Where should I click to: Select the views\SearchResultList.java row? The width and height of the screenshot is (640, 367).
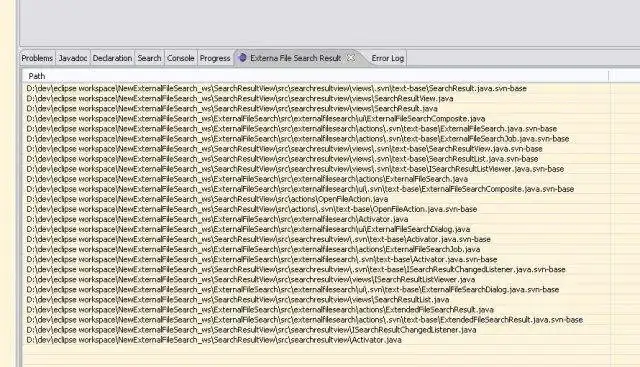[315, 300]
